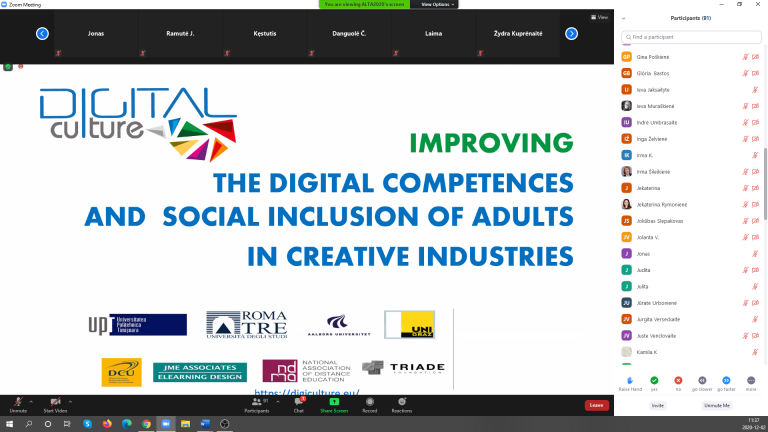Open Windows taskbar search

tap(28, 424)
